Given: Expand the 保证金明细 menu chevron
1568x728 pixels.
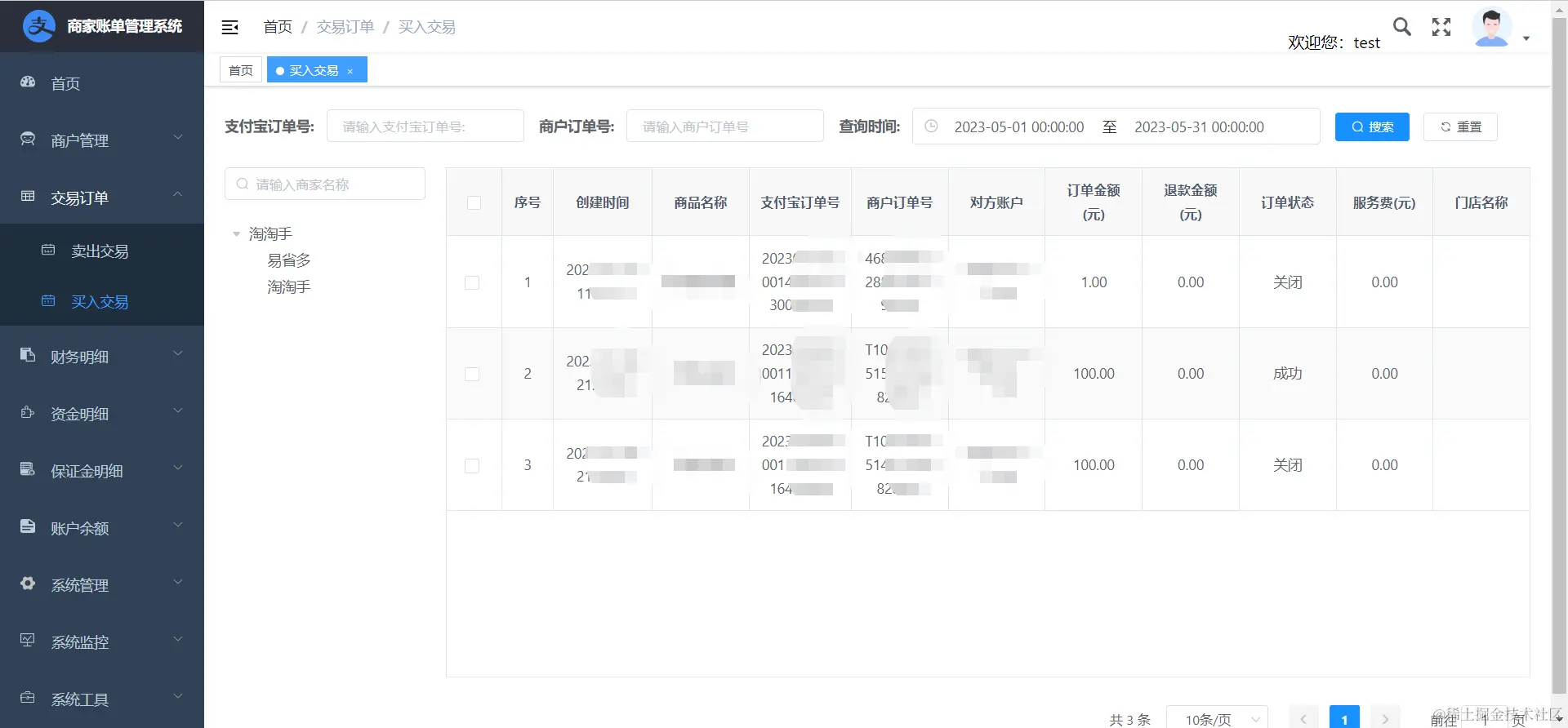Looking at the screenshot, I should pyautogui.click(x=178, y=468).
